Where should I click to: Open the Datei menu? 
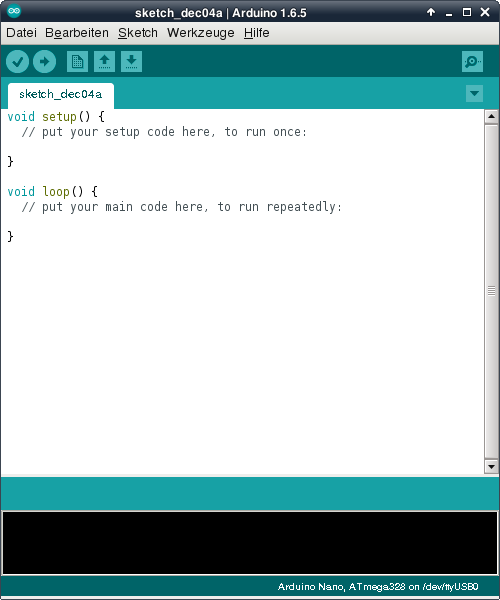tap(21, 33)
